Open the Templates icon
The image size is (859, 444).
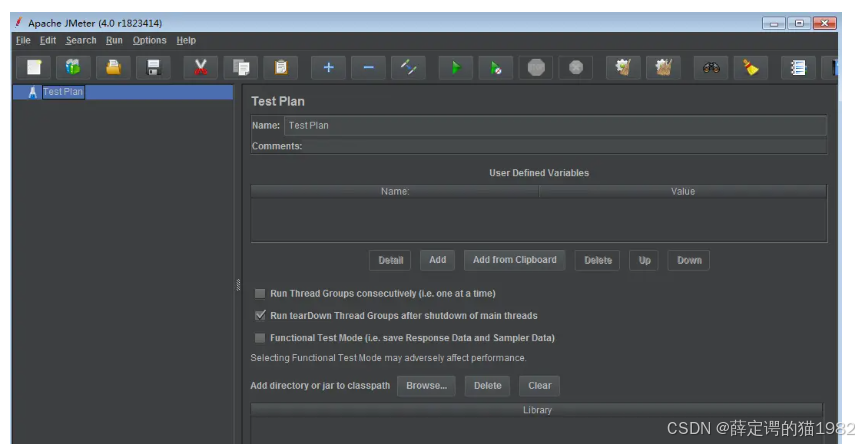[73, 67]
